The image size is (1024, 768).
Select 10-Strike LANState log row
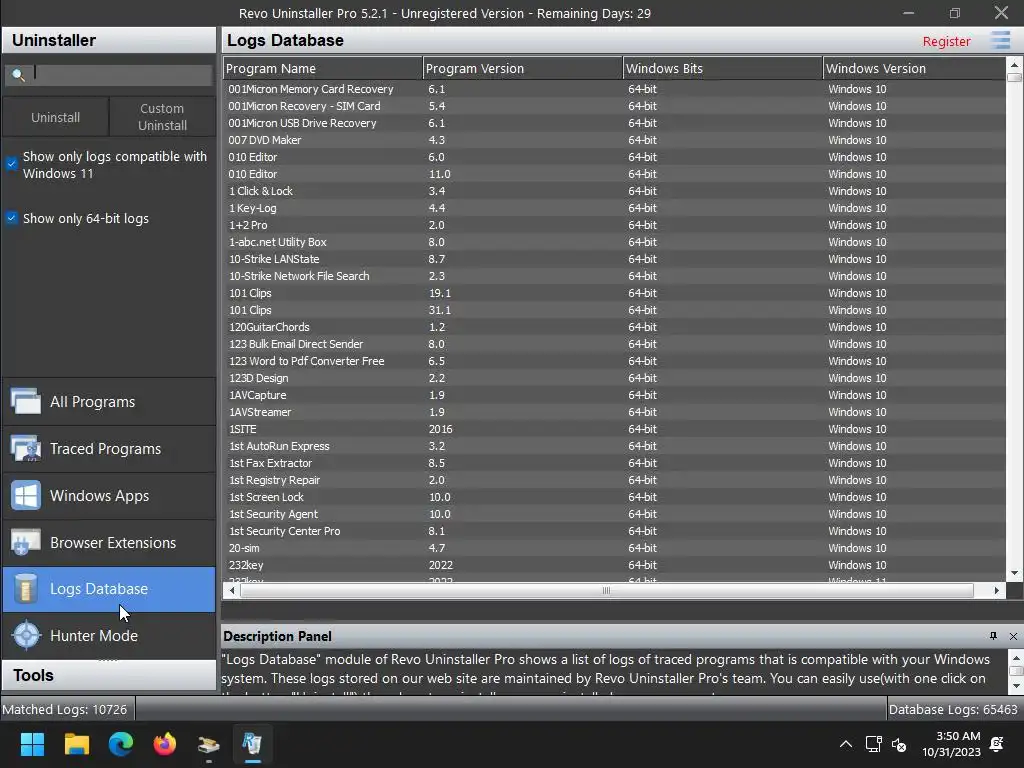[x=614, y=259]
